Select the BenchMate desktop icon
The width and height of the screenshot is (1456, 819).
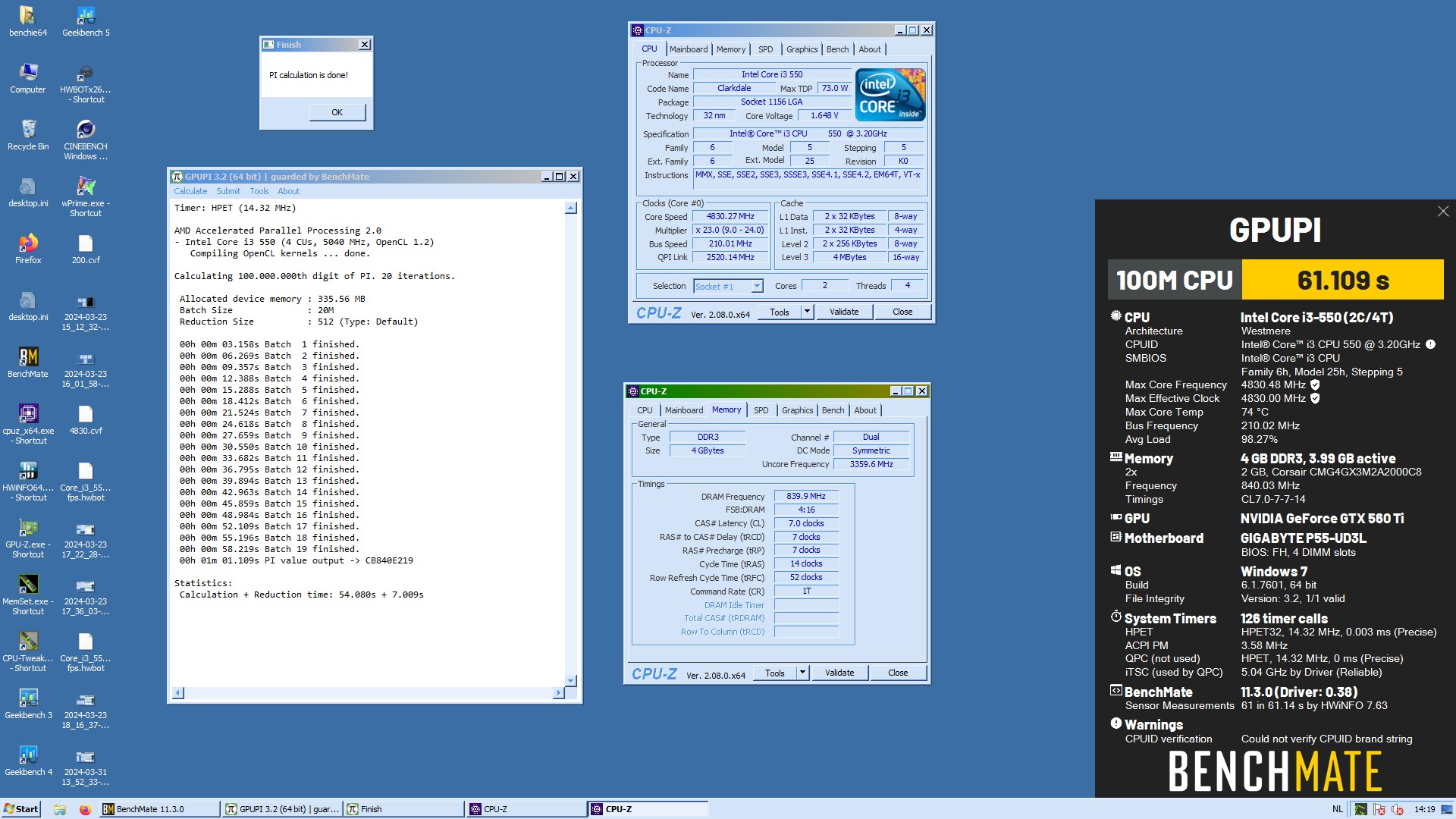tap(28, 363)
